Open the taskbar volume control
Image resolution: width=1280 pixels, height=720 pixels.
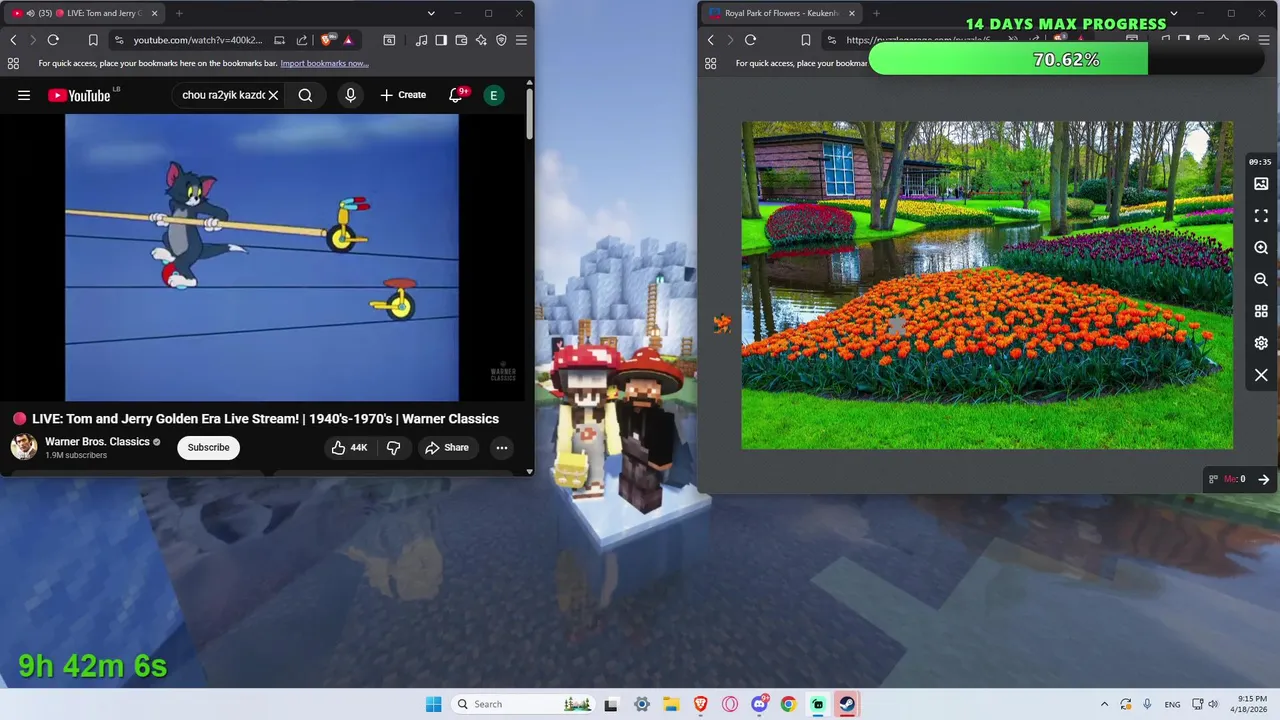(1213, 704)
